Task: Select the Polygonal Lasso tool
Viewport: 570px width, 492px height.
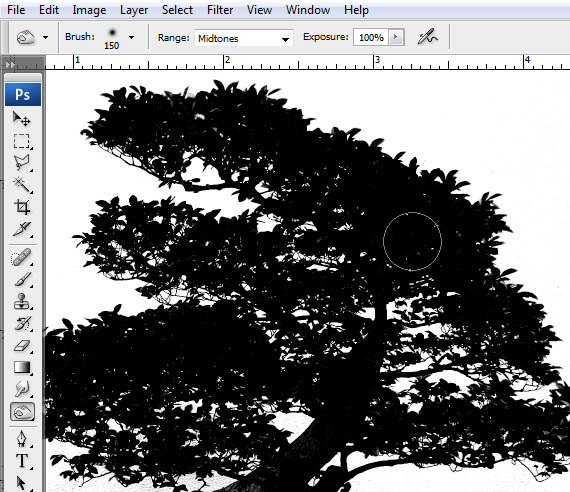Action: pyautogui.click(x=22, y=163)
